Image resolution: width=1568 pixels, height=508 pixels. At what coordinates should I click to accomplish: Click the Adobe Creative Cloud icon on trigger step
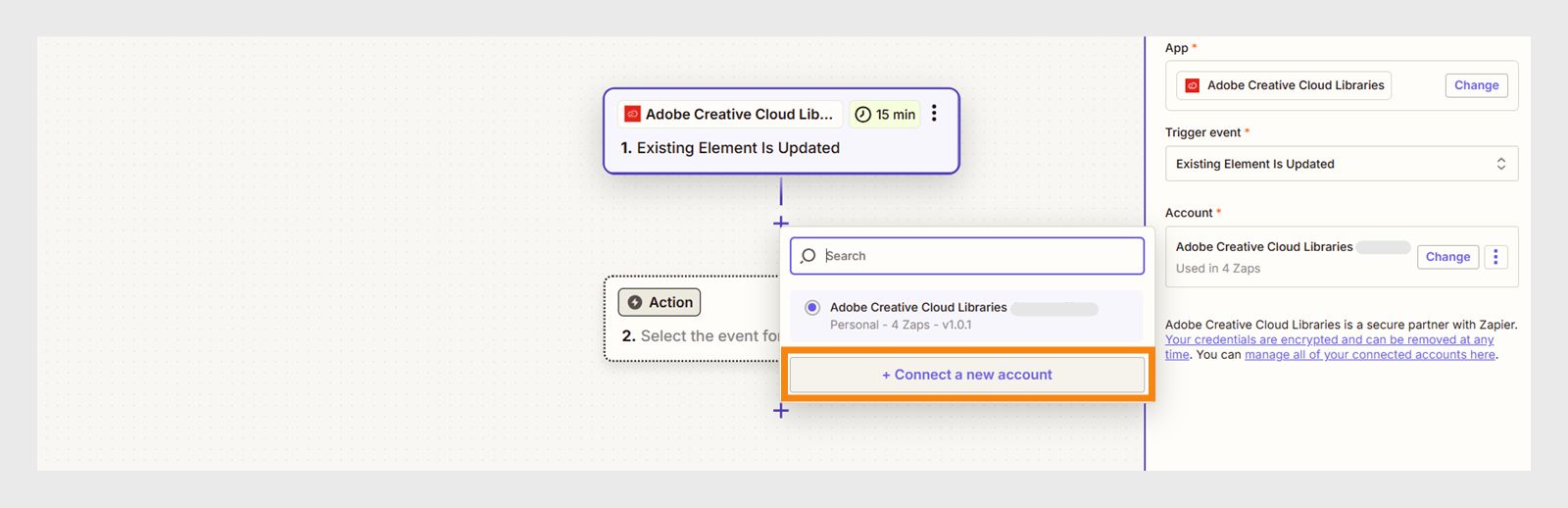point(633,114)
